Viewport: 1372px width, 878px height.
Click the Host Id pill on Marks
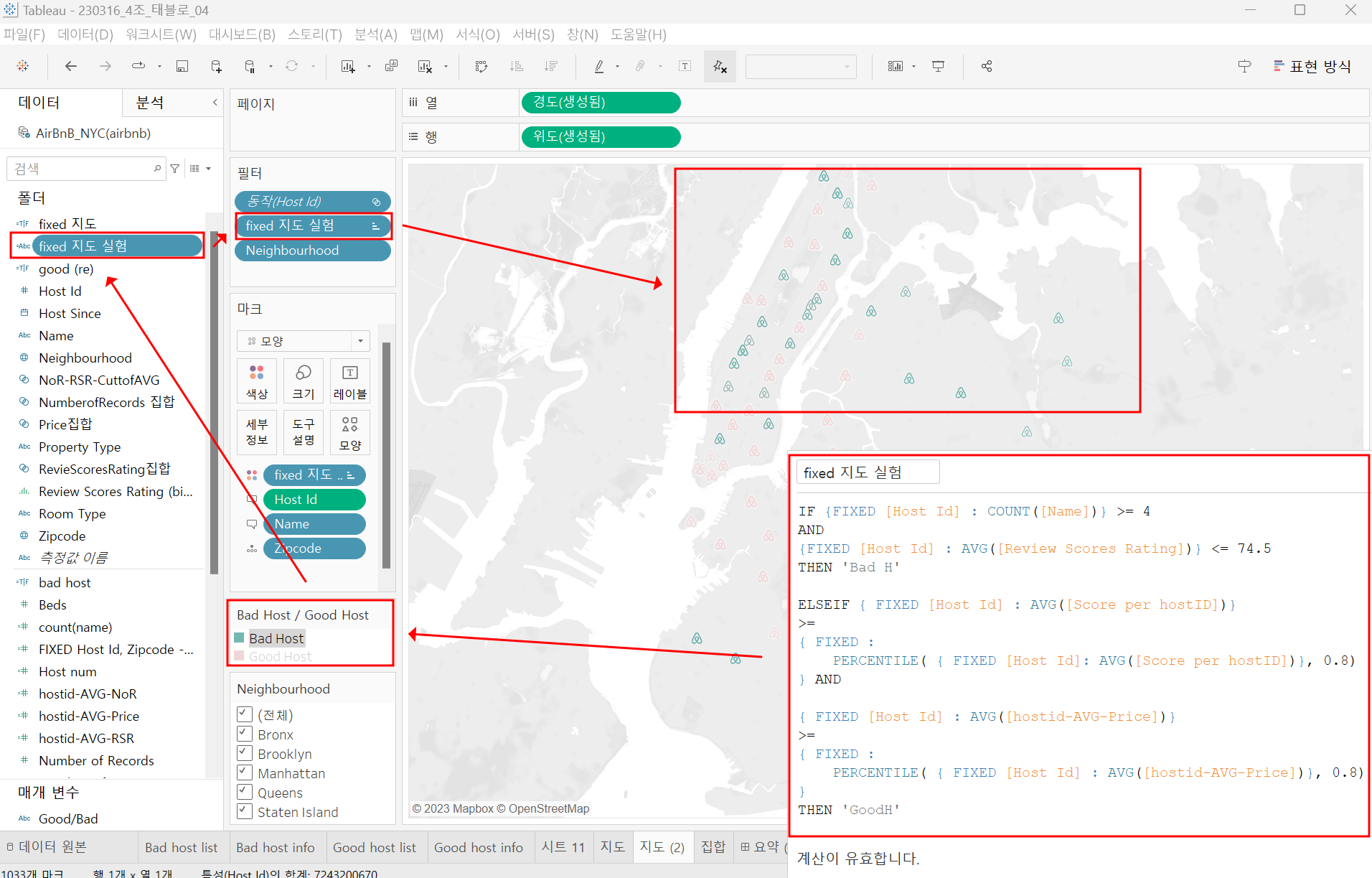314,500
